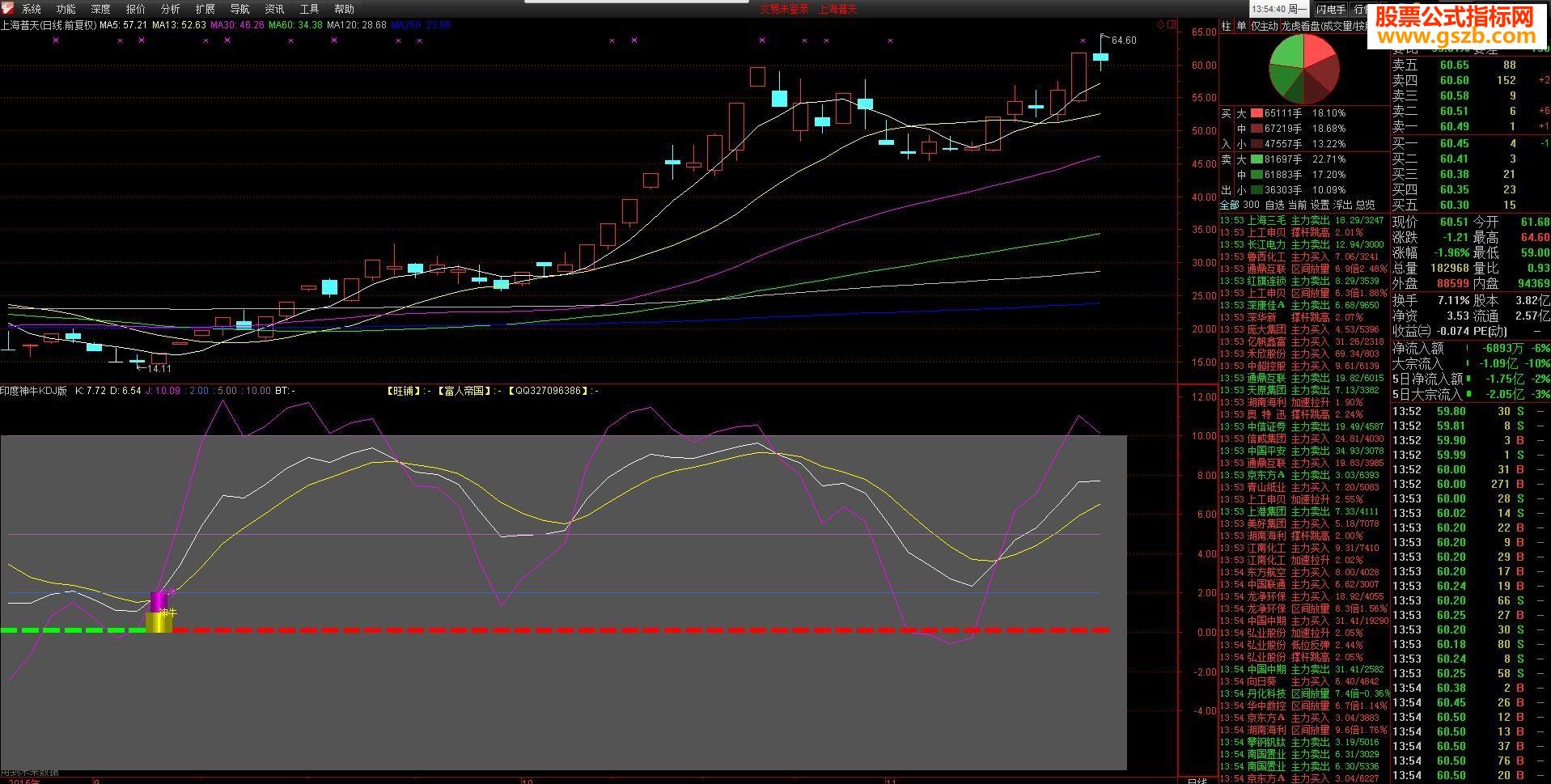This screenshot has height=784, width=1551.
Task: Click the 现价 60.51 value
Action: [x=1454, y=222]
